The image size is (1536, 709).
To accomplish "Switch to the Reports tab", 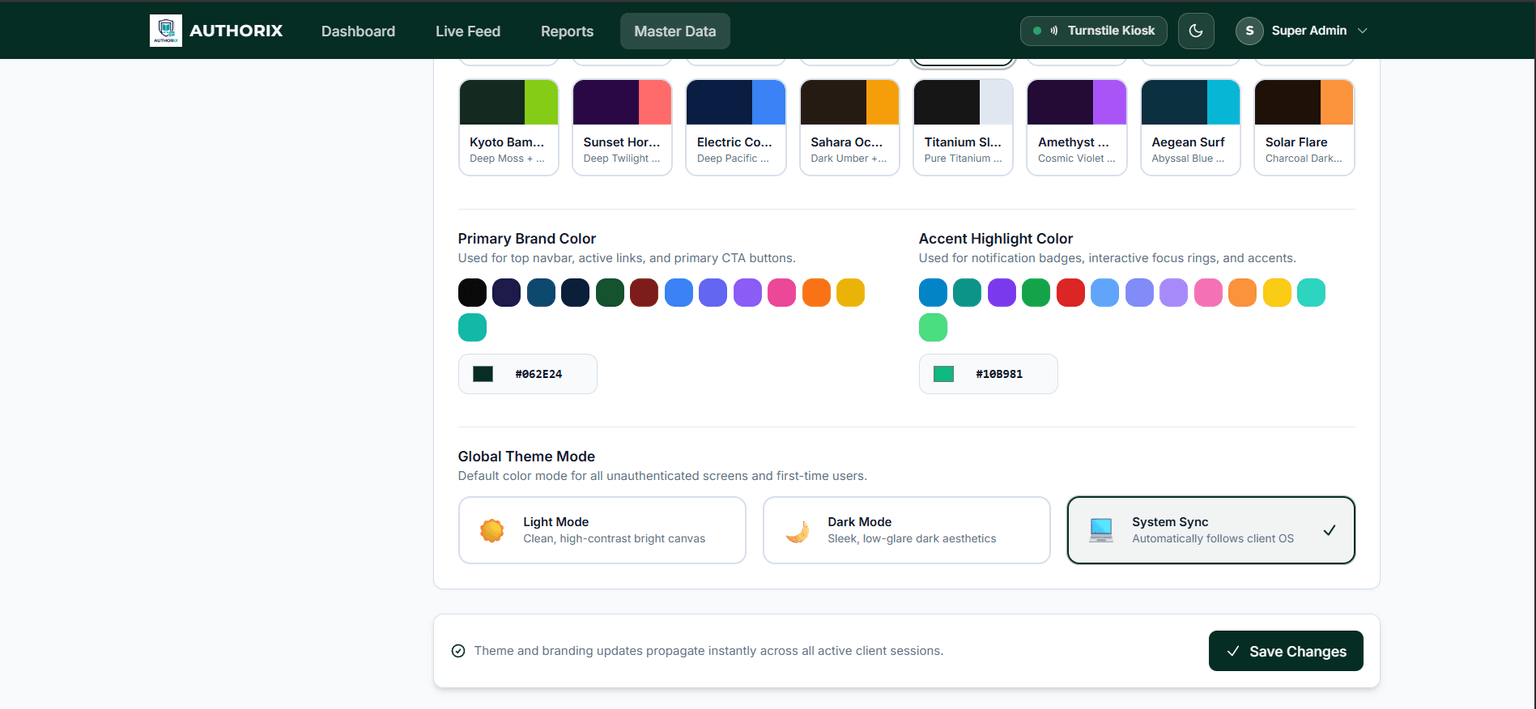I will [x=567, y=31].
